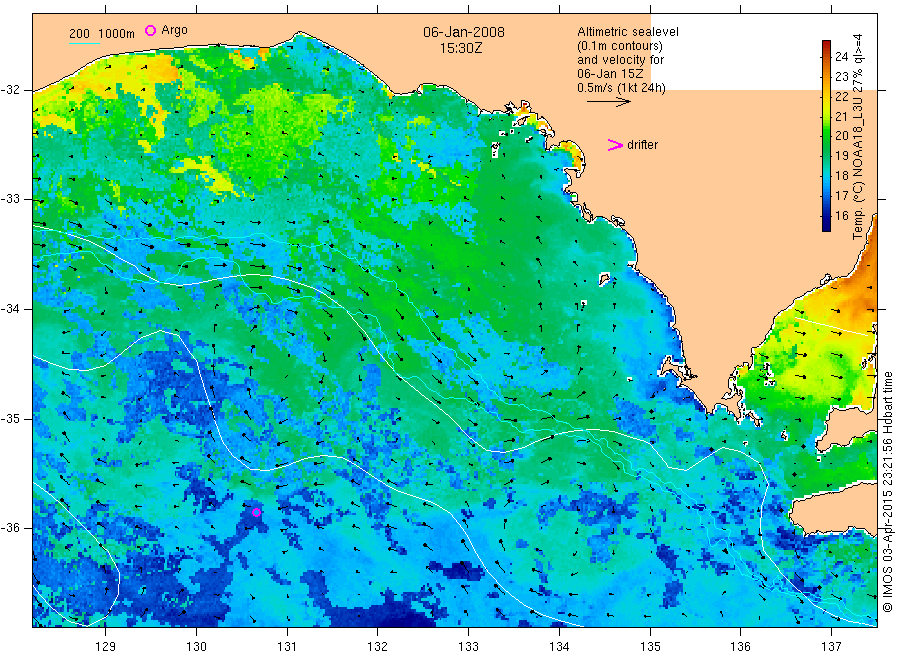The height and width of the screenshot is (660, 900).
Task: Click the date label 06-Jan-2008
Action: 464,32
